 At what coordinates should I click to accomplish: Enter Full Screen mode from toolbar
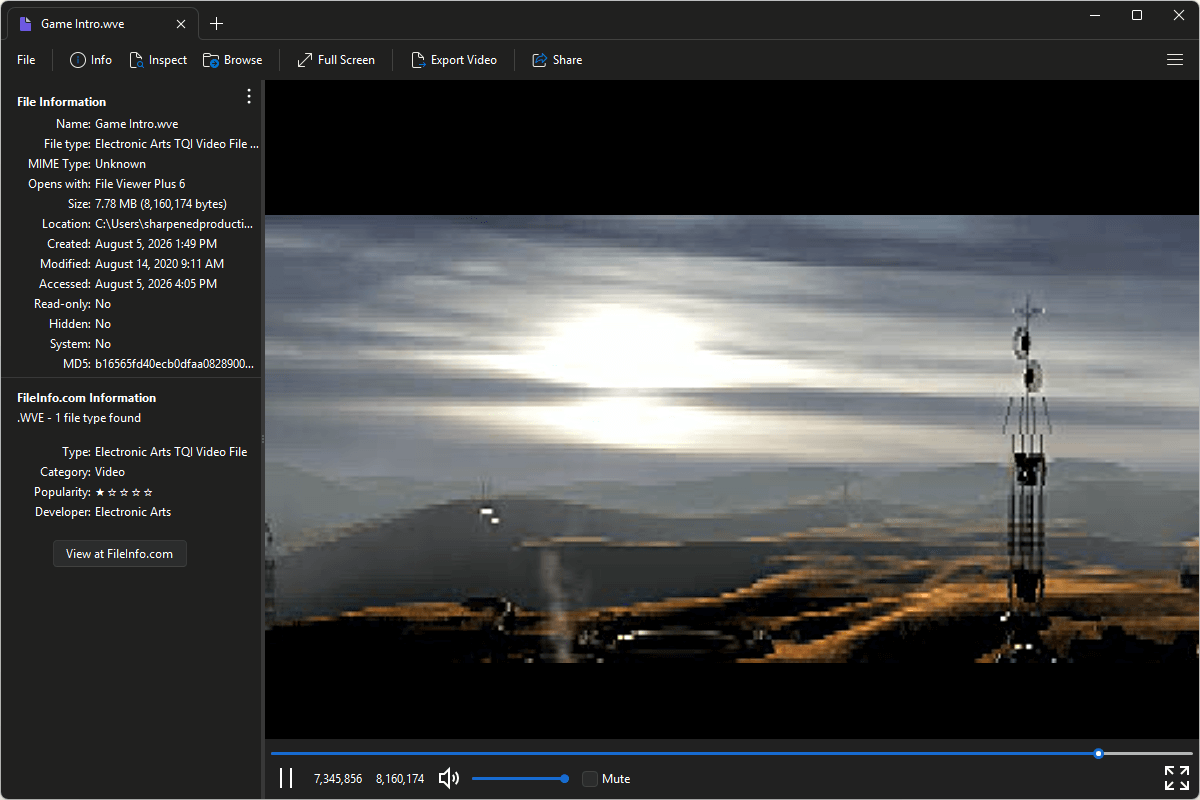[x=336, y=60]
